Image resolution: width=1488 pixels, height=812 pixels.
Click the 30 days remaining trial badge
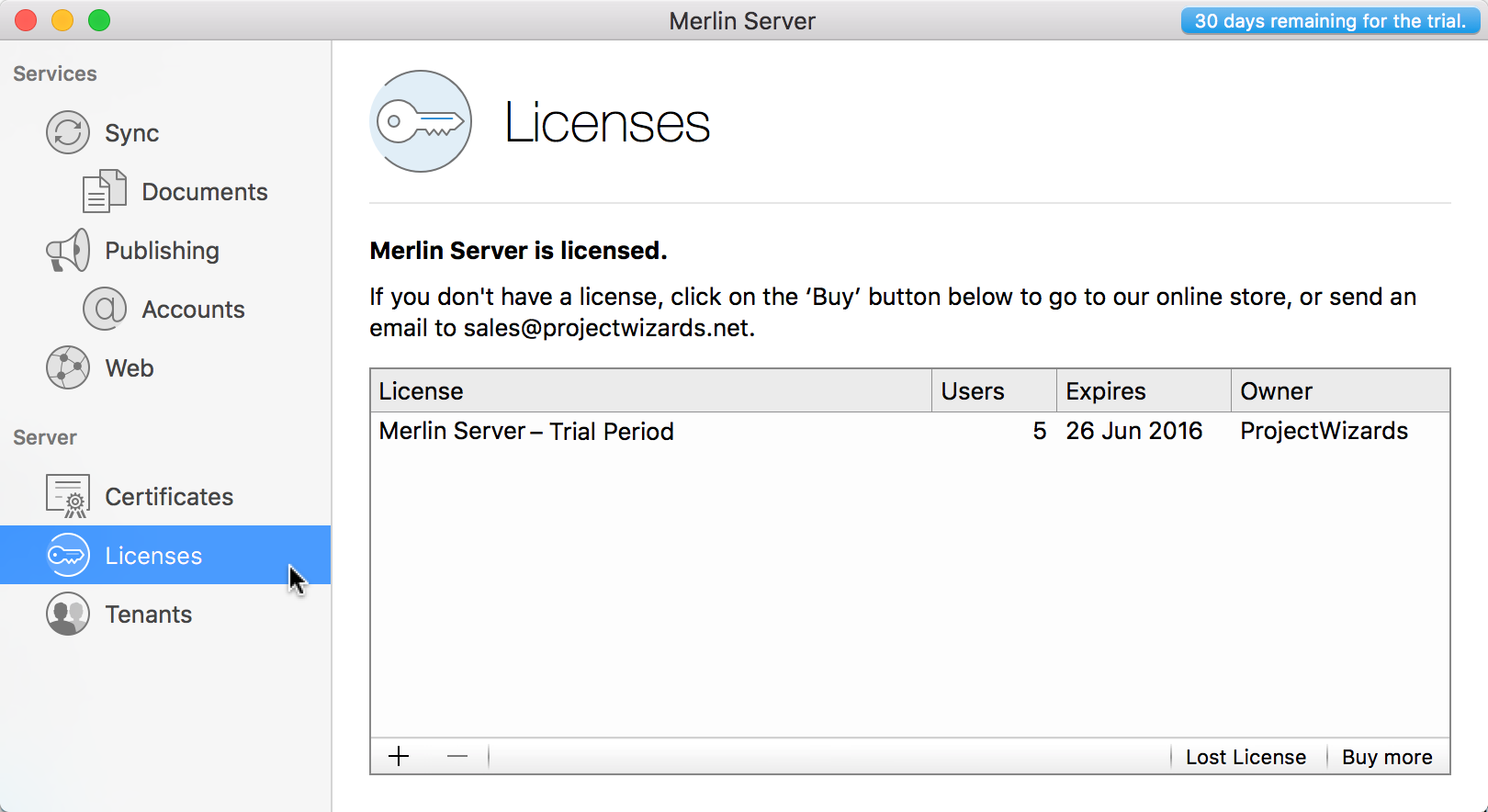(1330, 21)
